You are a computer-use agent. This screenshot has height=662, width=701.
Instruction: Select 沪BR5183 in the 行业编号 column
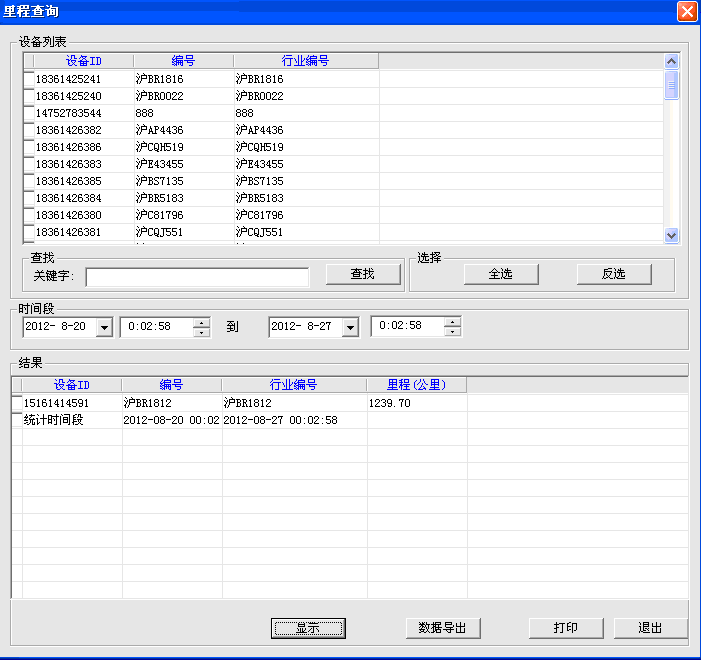(260, 198)
